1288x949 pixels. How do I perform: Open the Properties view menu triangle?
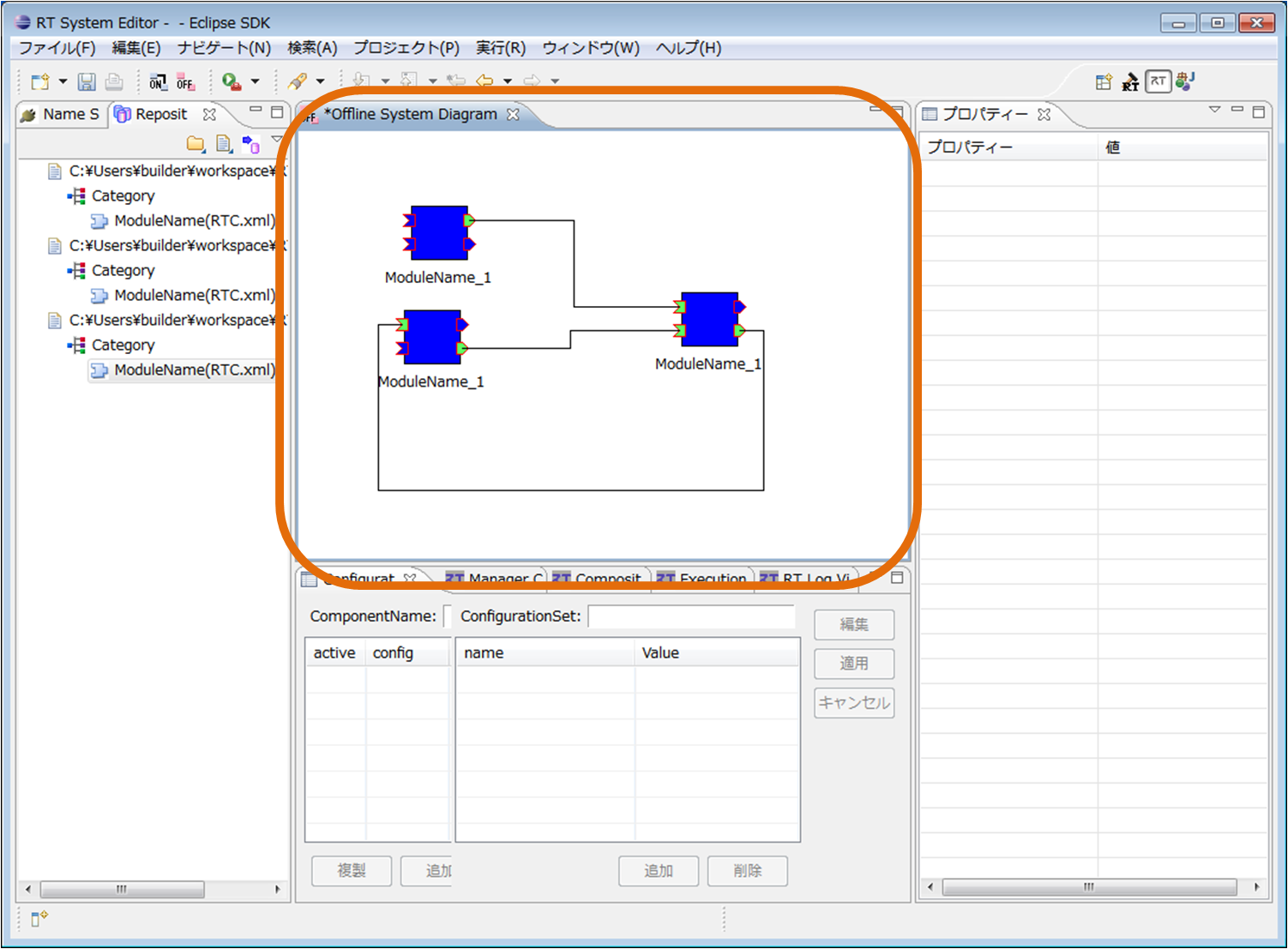point(1214,110)
